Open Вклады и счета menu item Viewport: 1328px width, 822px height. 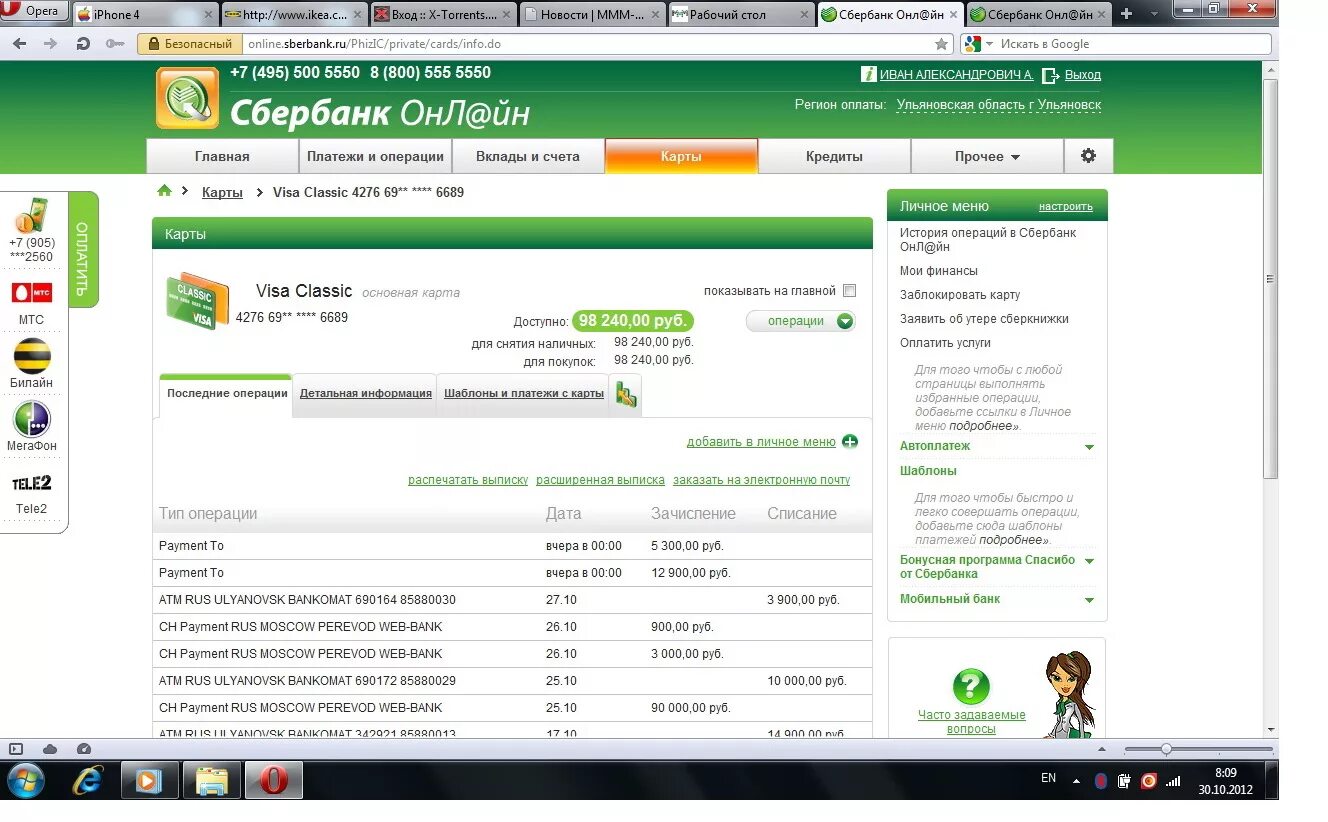(528, 156)
